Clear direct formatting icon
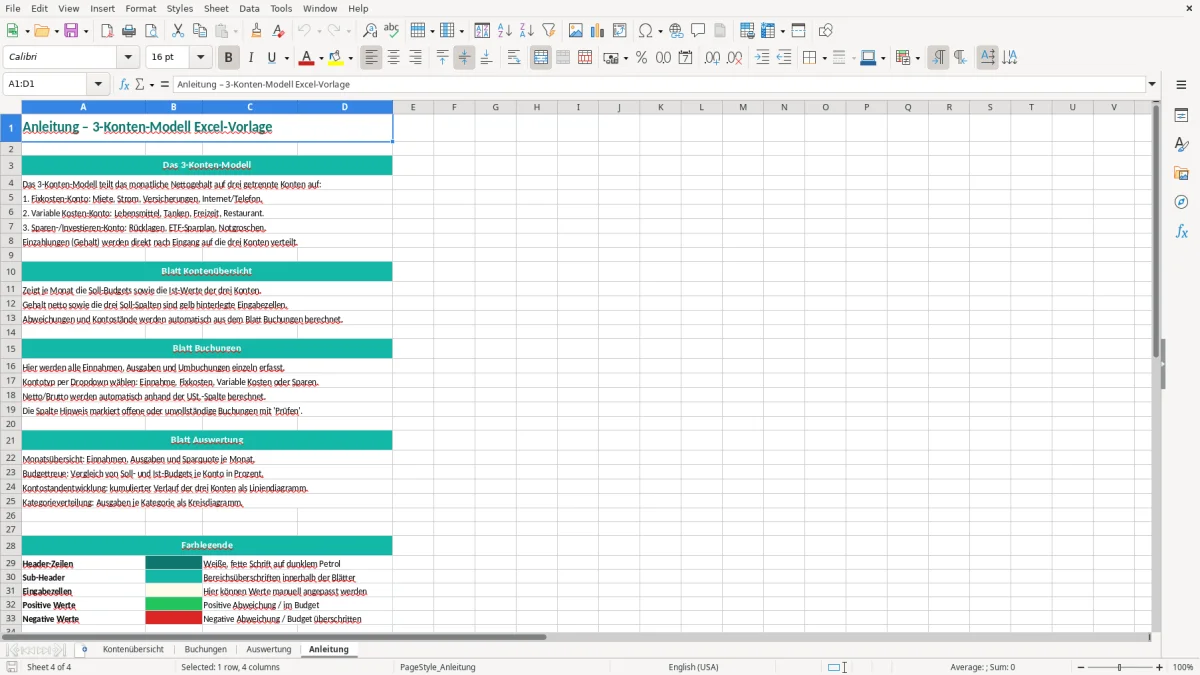The height and width of the screenshot is (675, 1200). pyautogui.click(x=278, y=31)
